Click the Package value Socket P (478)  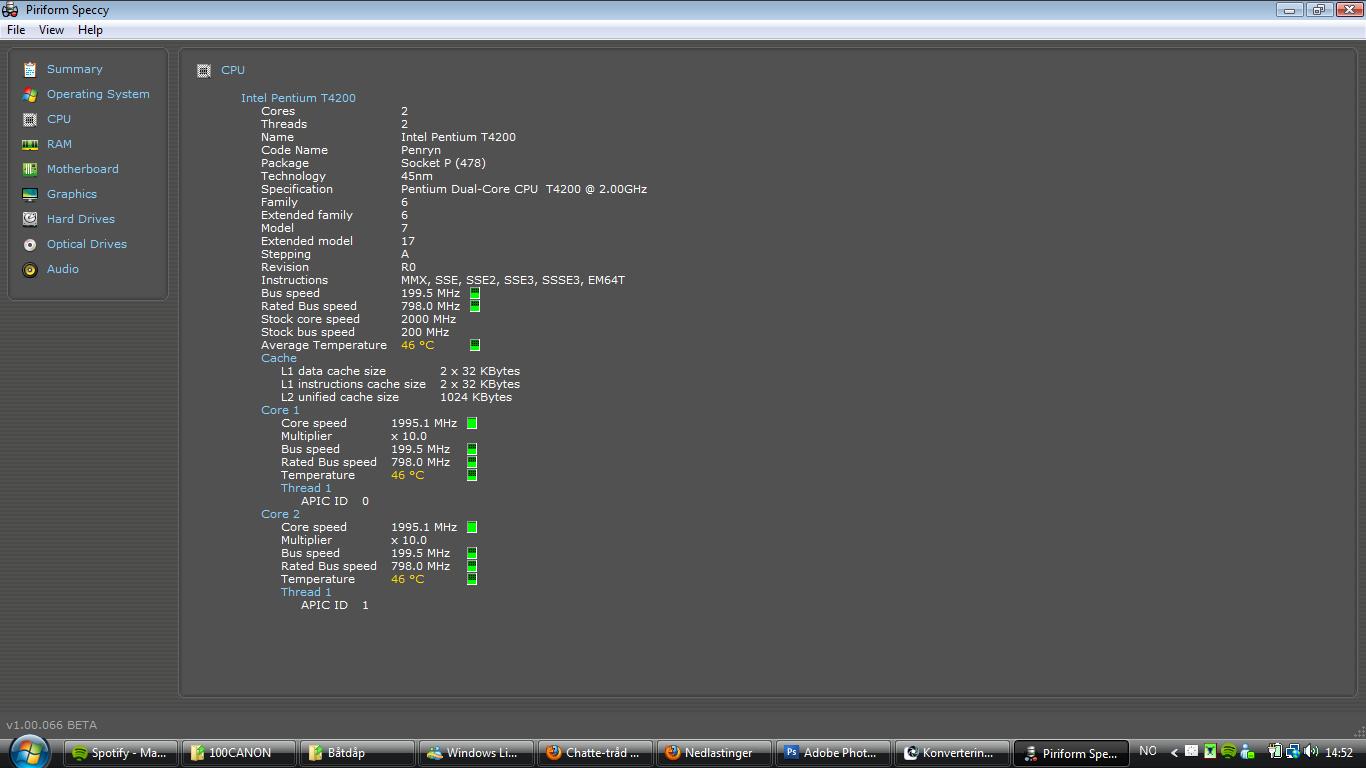(x=443, y=163)
